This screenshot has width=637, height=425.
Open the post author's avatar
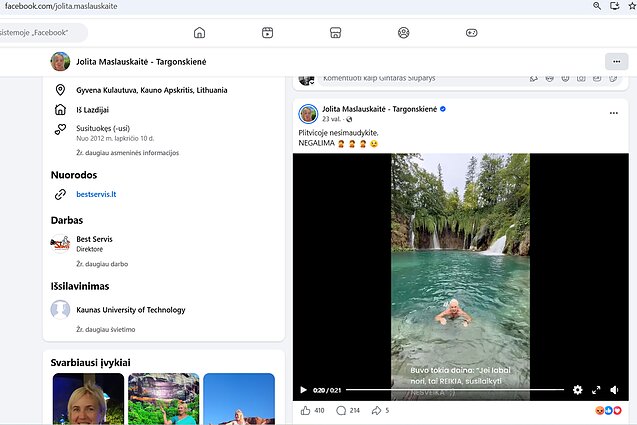tap(308, 113)
